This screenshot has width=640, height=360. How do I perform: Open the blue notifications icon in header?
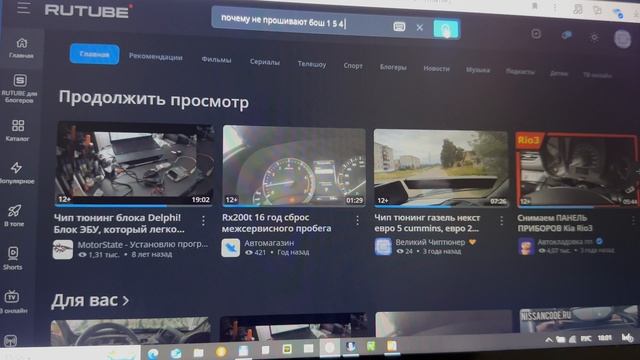click(566, 35)
